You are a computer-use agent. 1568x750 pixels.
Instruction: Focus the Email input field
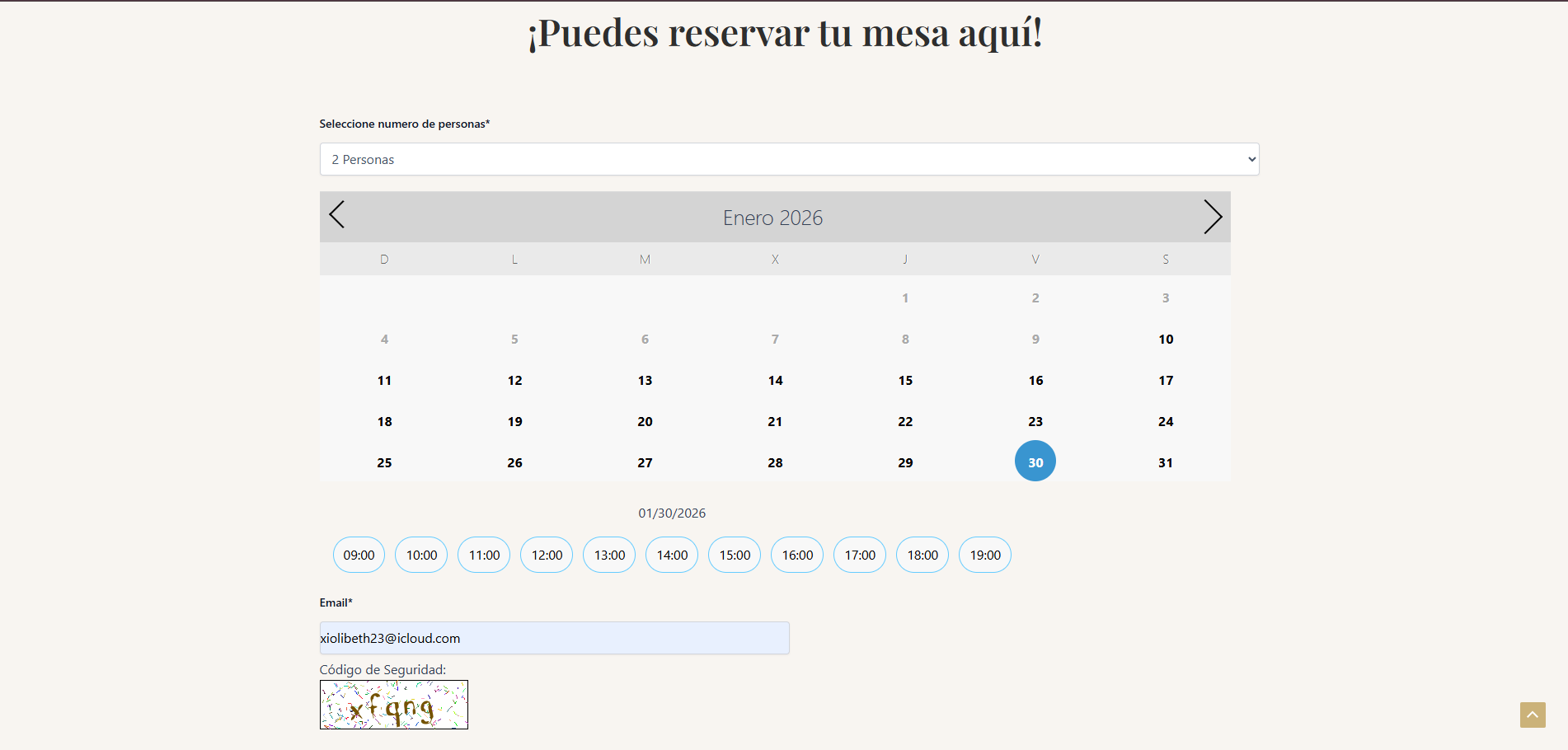(554, 638)
